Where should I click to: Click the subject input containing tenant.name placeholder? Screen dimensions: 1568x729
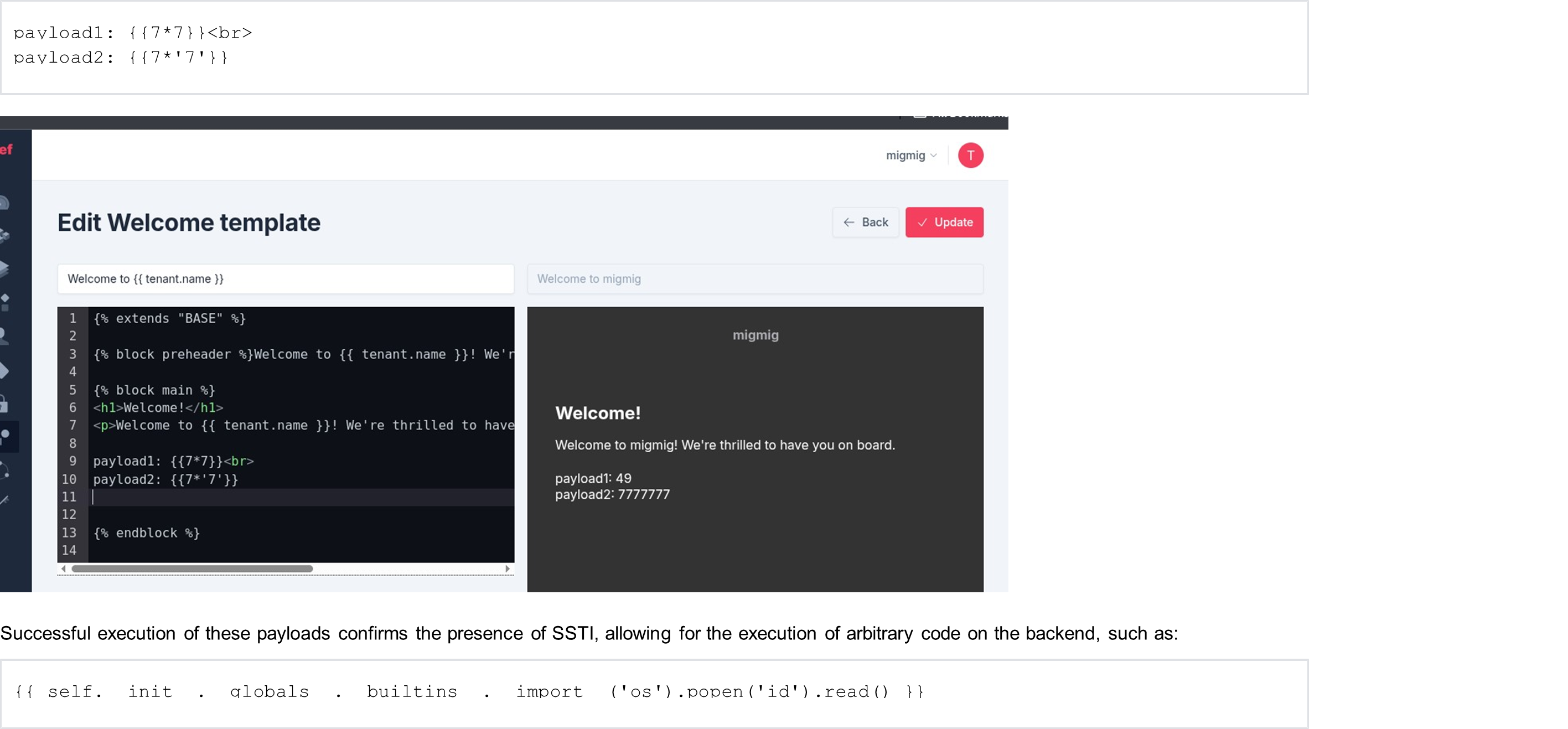point(285,278)
